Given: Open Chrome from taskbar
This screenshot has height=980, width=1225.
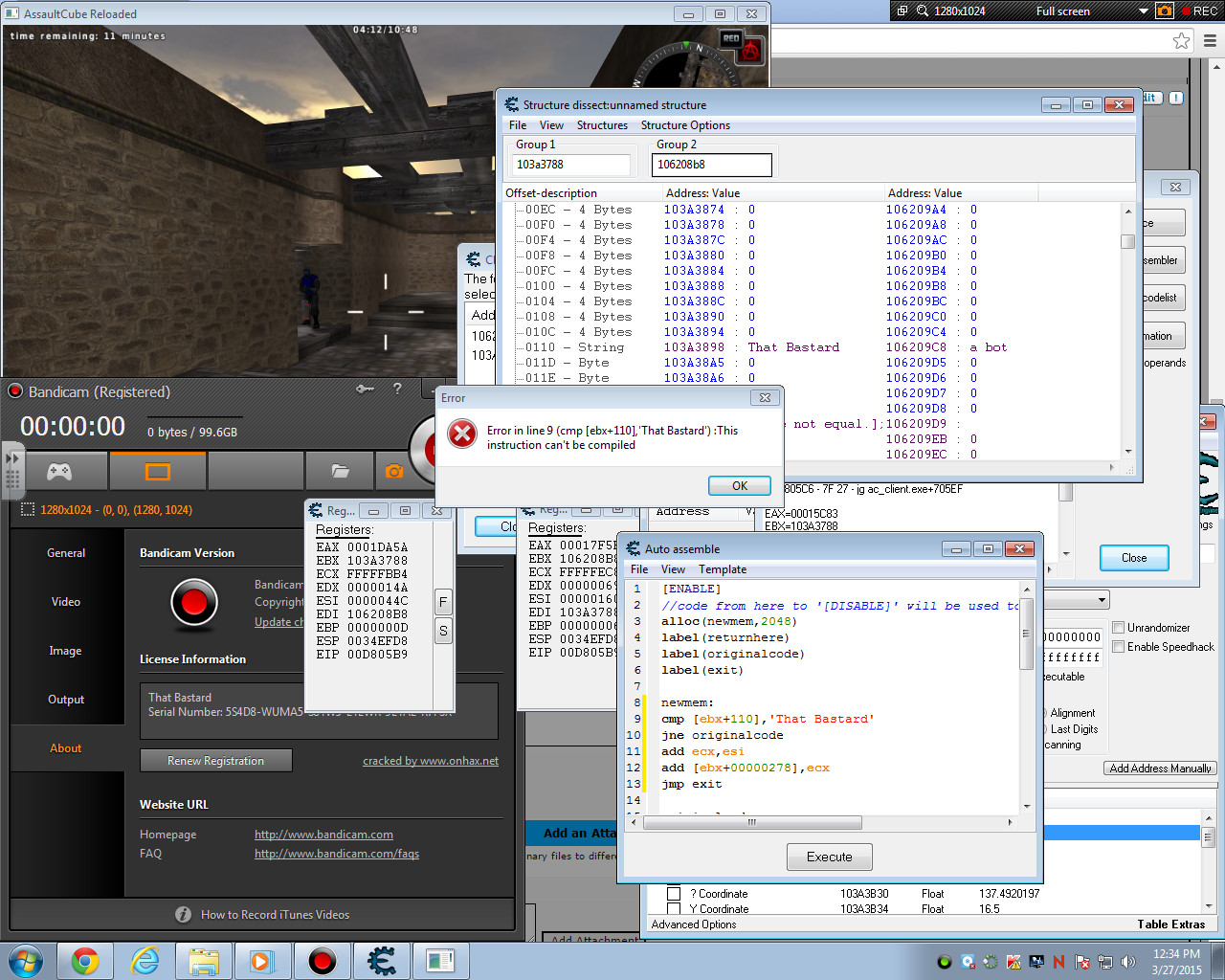Looking at the screenshot, I should 85,961.
